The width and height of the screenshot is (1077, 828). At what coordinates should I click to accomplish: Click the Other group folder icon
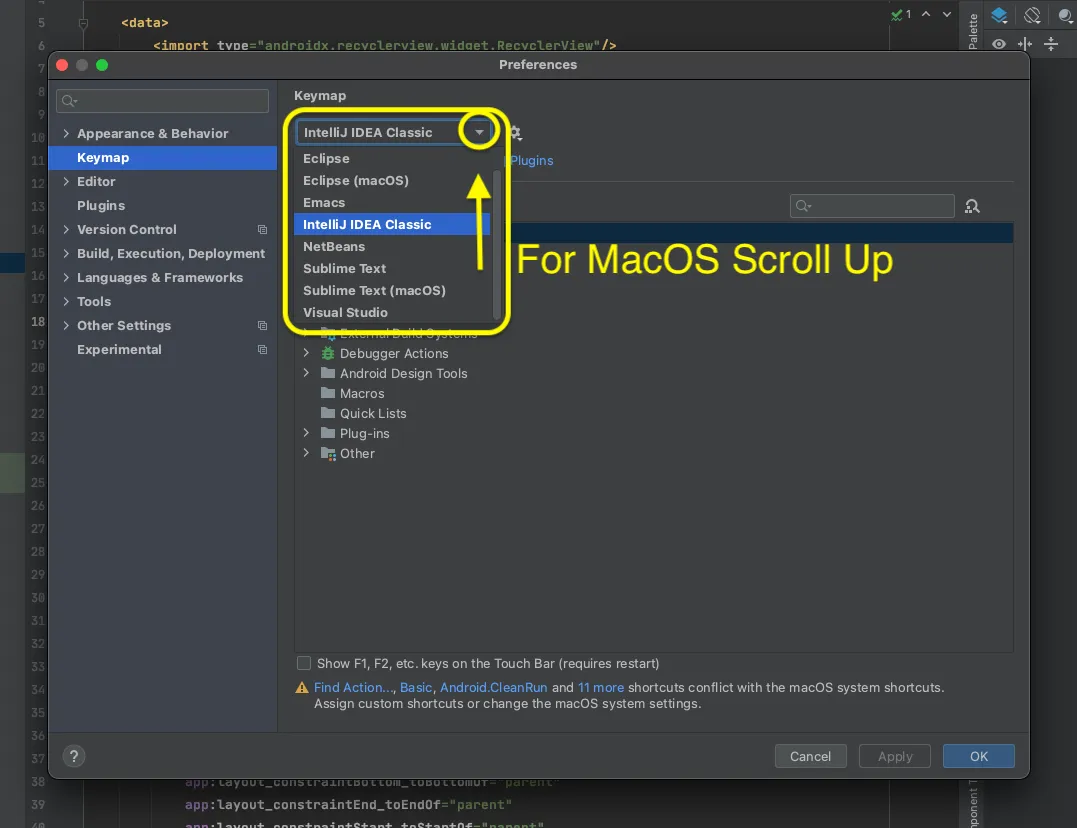click(328, 454)
